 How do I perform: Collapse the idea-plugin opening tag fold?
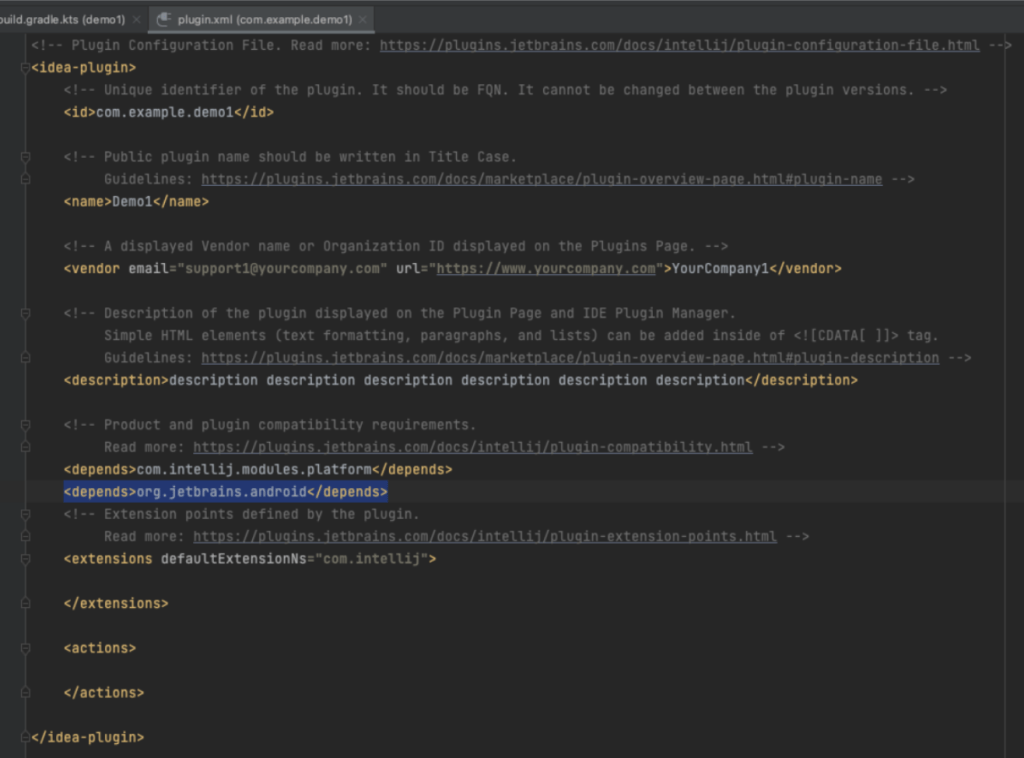pos(25,67)
